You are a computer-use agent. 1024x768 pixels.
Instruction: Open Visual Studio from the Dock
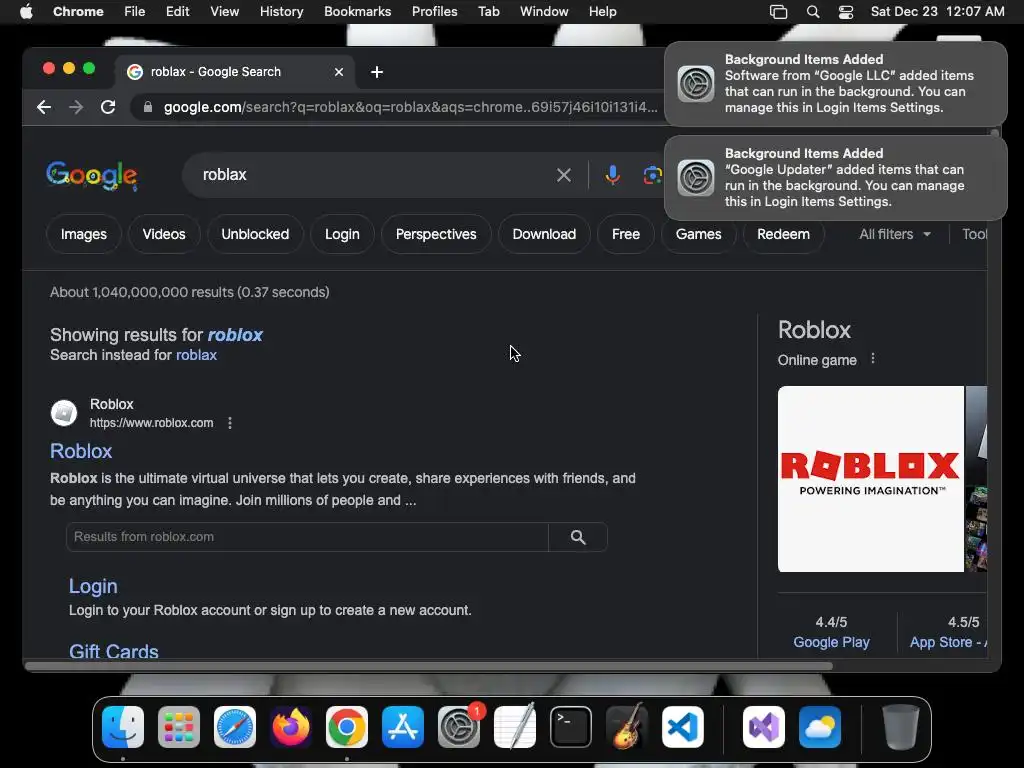click(x=763, y=727)
